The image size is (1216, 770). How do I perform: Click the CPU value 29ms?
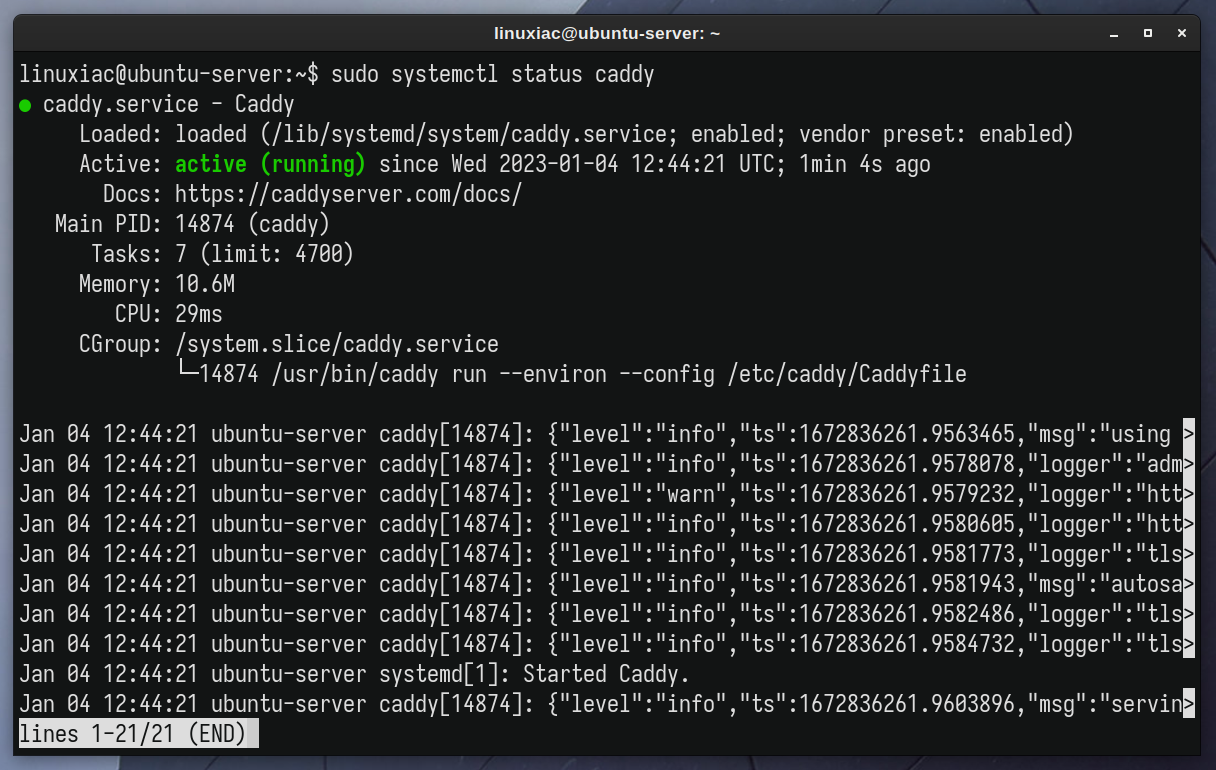point(198,314)
